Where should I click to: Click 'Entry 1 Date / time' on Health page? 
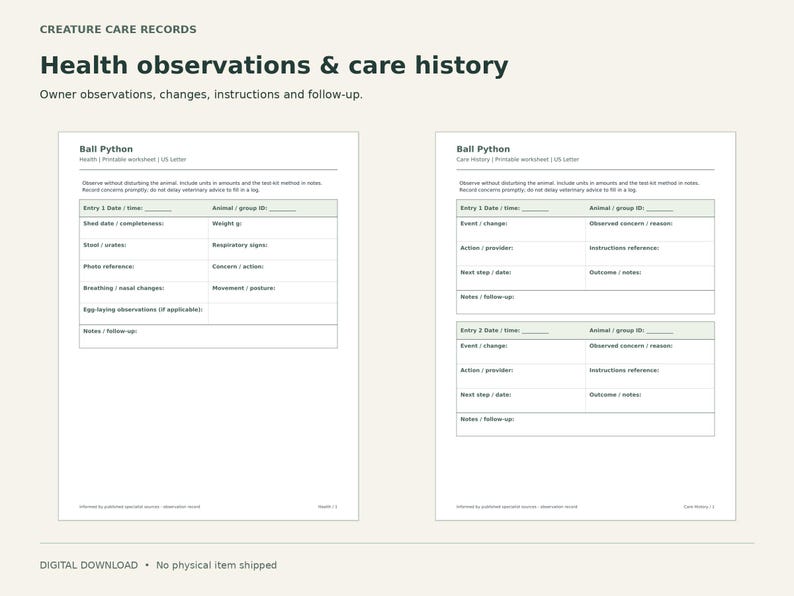pyautogui.click(x=127, y=208)
